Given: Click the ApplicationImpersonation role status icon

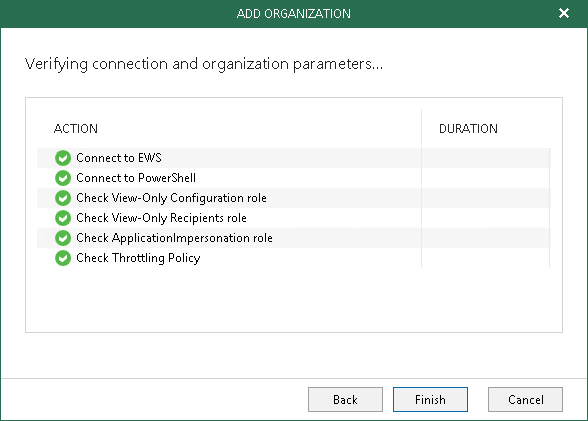Looking at the screenshot, I should coord(63,238).
